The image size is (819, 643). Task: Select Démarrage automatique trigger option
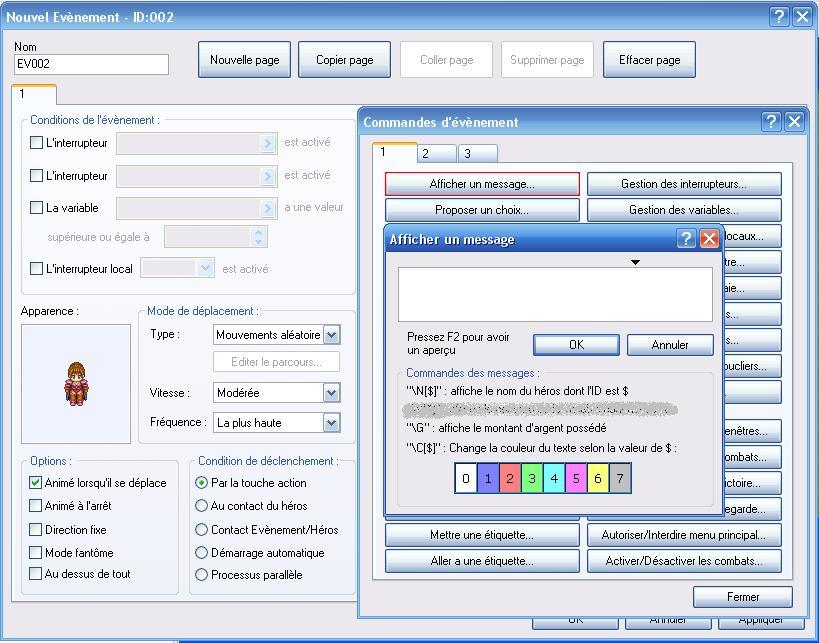point(202,553)
